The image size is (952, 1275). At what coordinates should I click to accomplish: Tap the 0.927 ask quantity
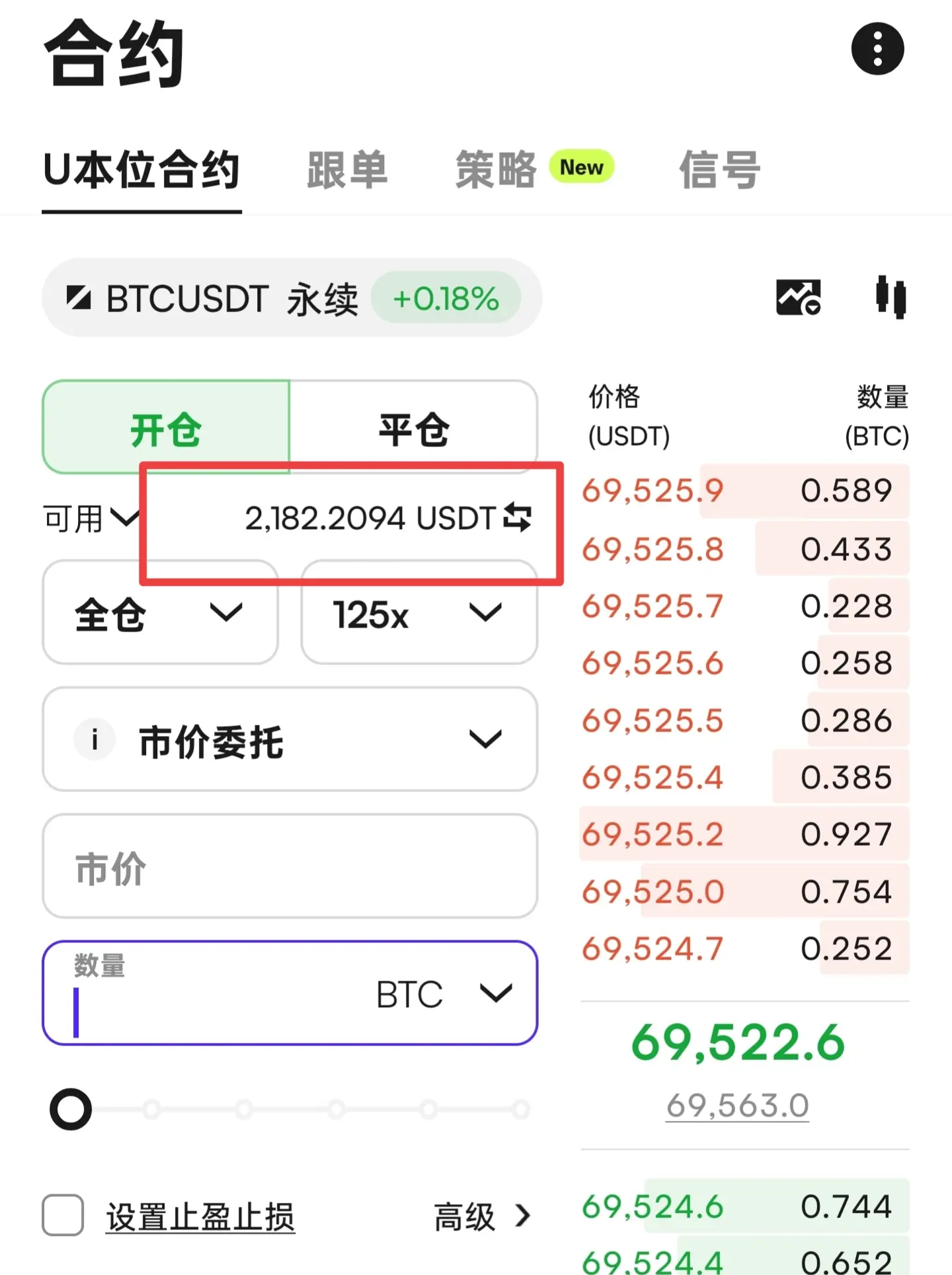[846, 835]
